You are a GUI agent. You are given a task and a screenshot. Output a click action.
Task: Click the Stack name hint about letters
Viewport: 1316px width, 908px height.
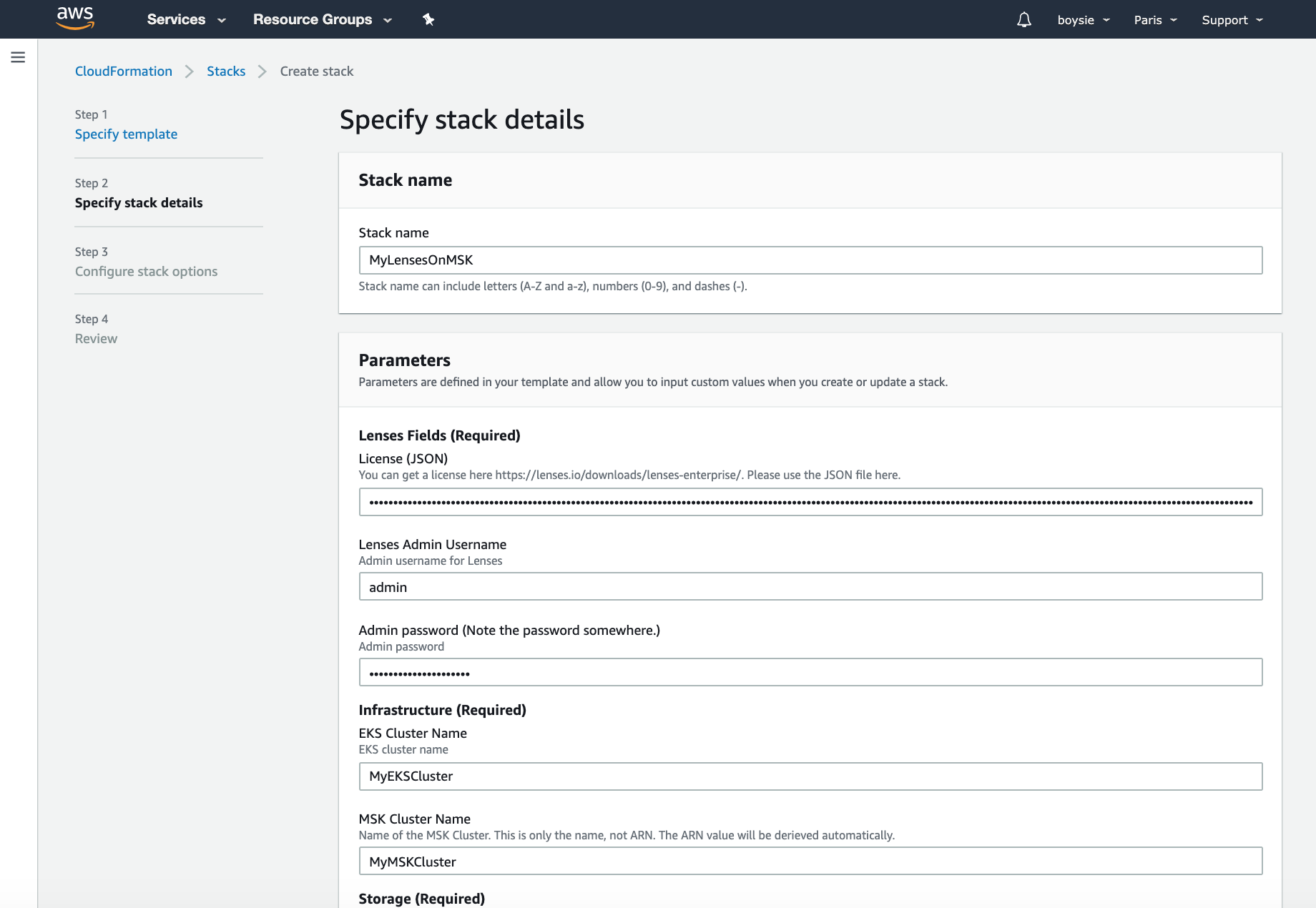tap(552, 286)
